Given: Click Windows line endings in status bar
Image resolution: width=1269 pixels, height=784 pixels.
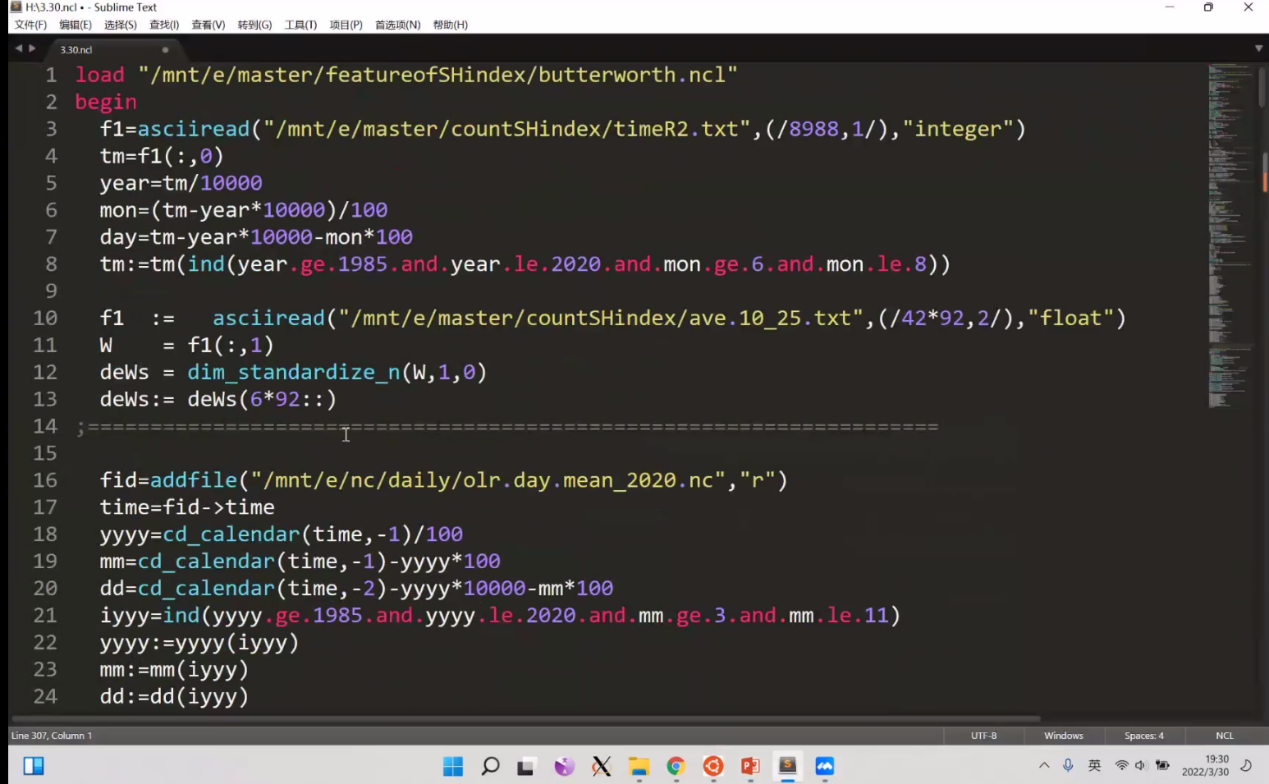Looking at the screenshot, I should [x=1063, y=735].
